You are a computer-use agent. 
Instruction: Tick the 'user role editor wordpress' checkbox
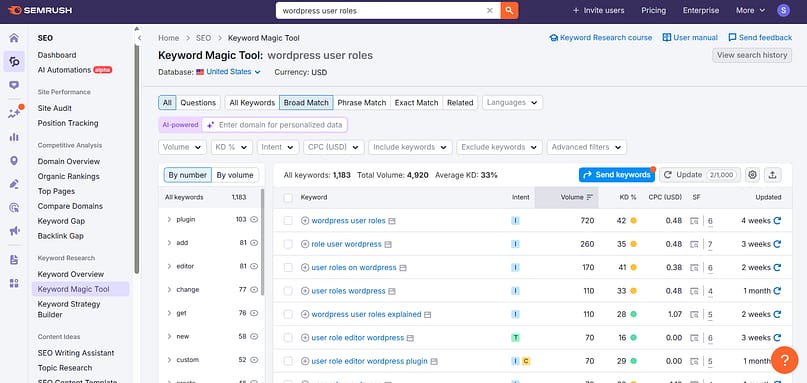288,338
